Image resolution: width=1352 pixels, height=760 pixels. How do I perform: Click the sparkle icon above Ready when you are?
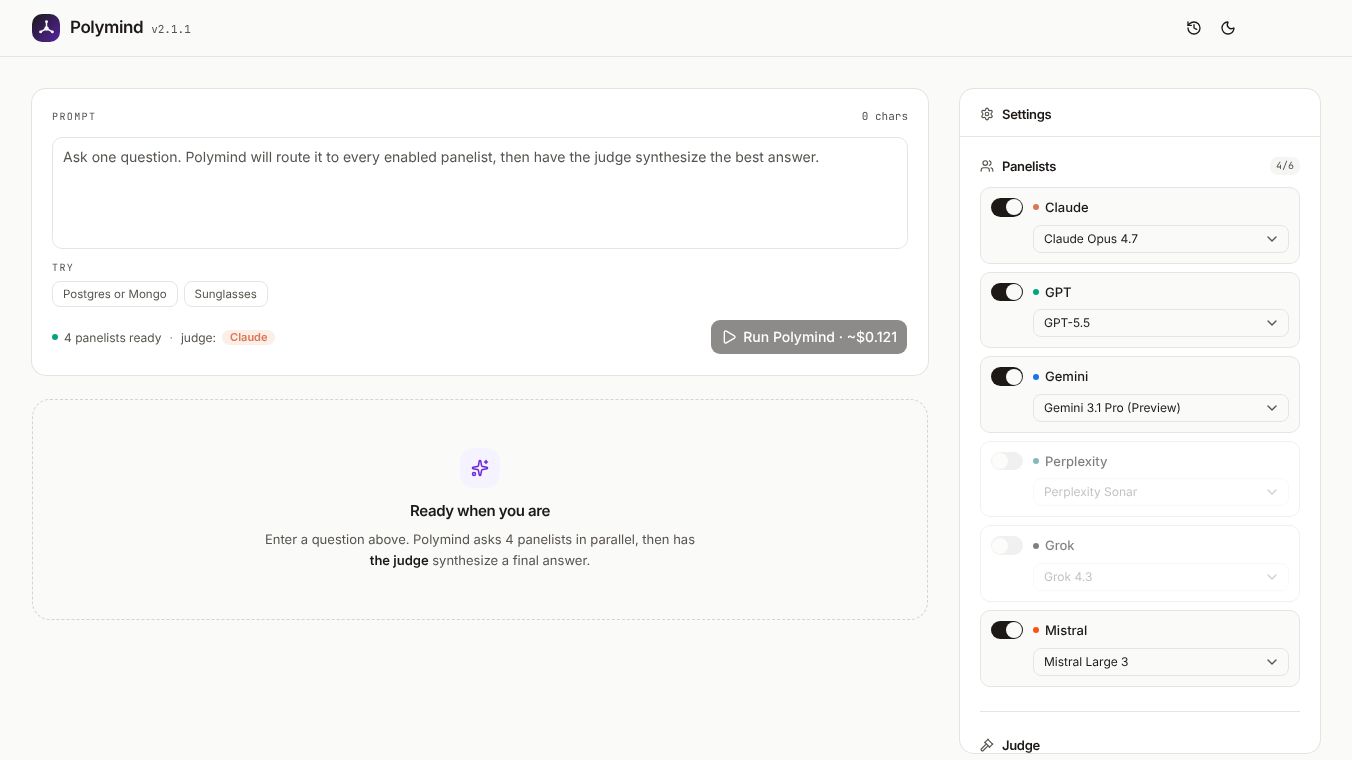pyautogui.click(x=480, y=468)
